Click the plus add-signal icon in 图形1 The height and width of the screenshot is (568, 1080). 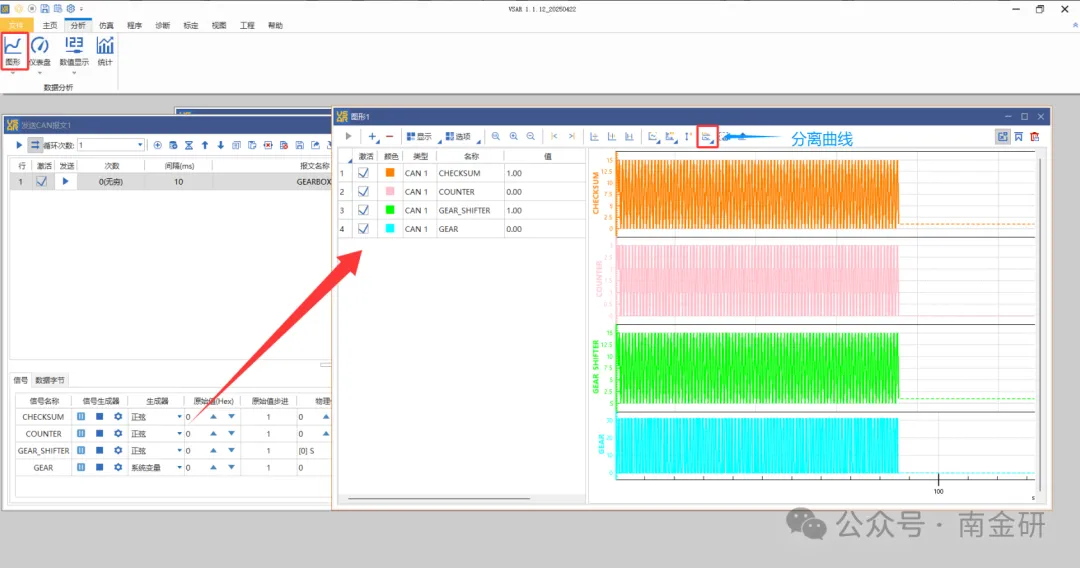tap(373, 136)
